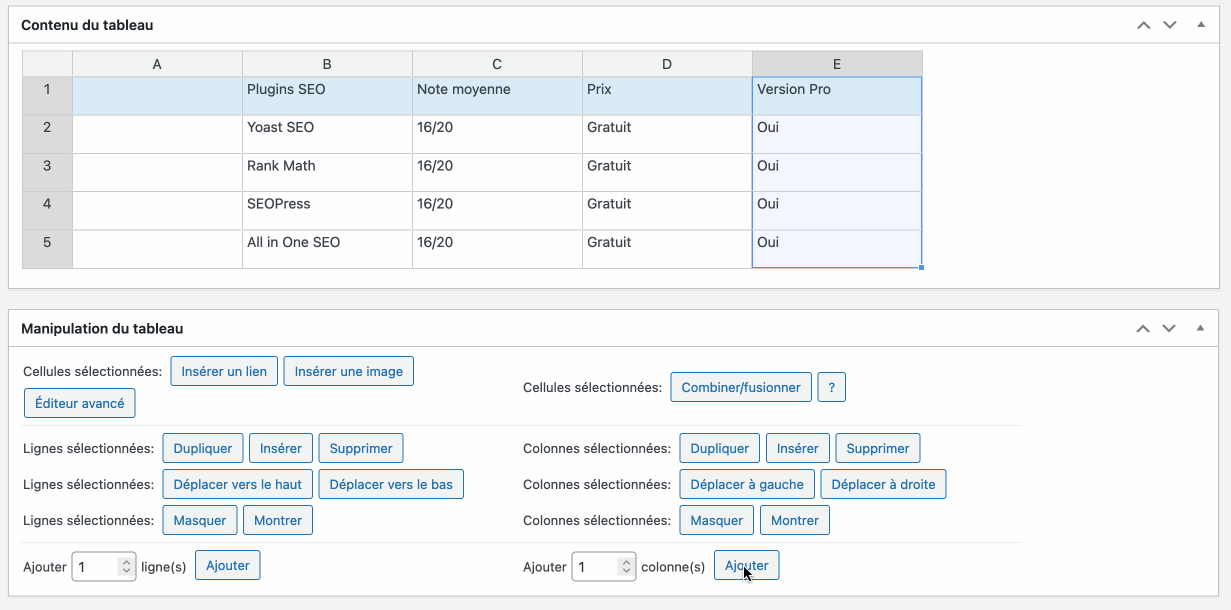
Task: Montrer the selected colonnes
Action: pos(795,520)
